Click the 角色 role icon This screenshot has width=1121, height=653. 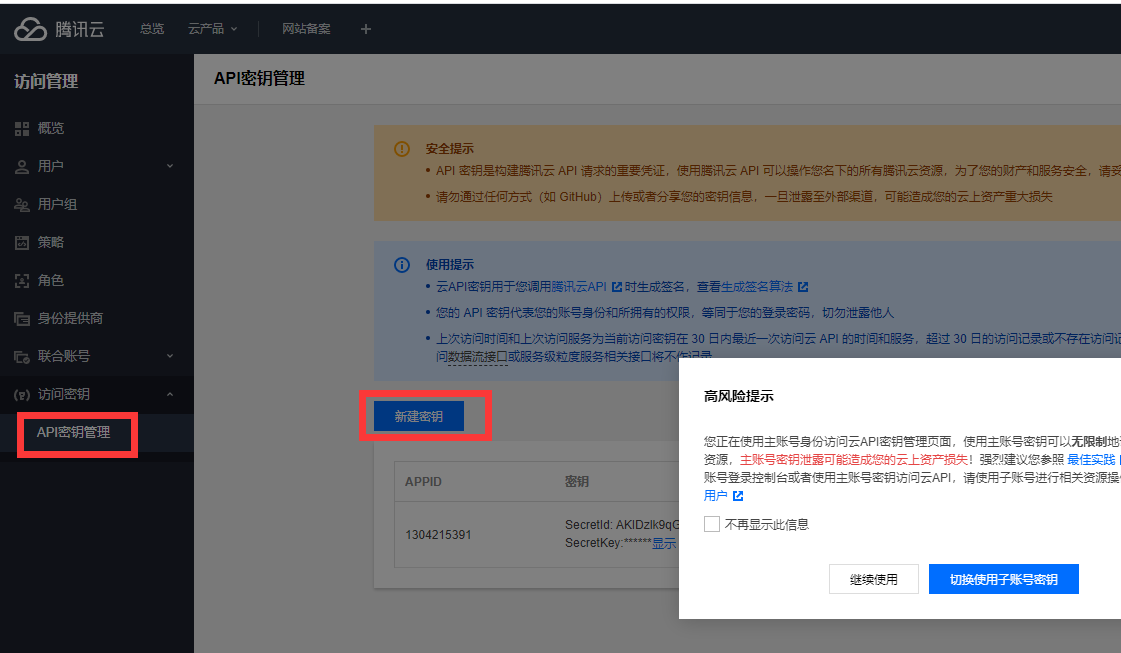(x=22, y=280)
